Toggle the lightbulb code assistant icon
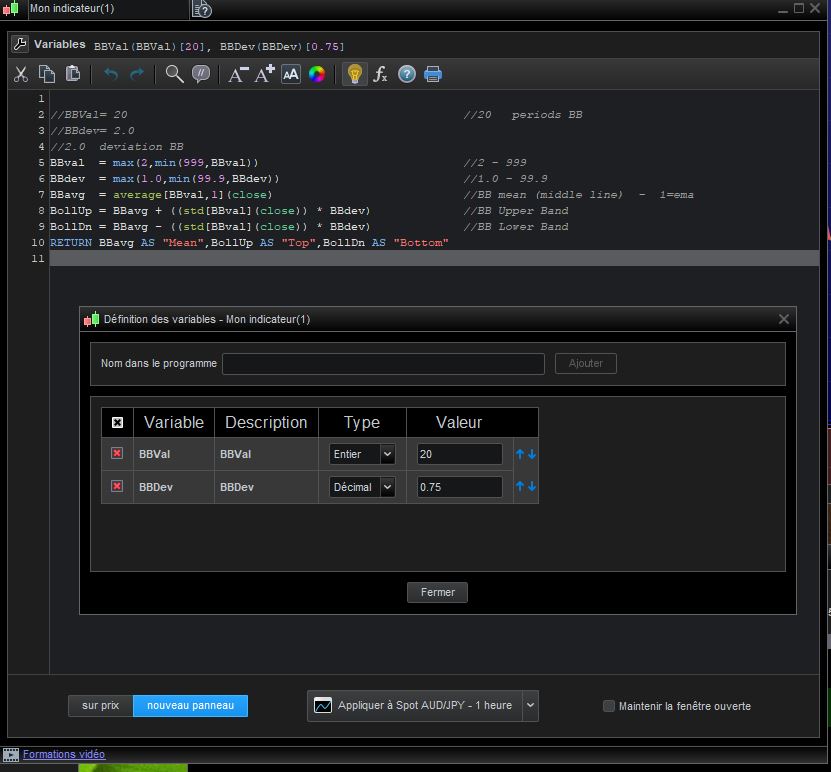 point(354,74)
